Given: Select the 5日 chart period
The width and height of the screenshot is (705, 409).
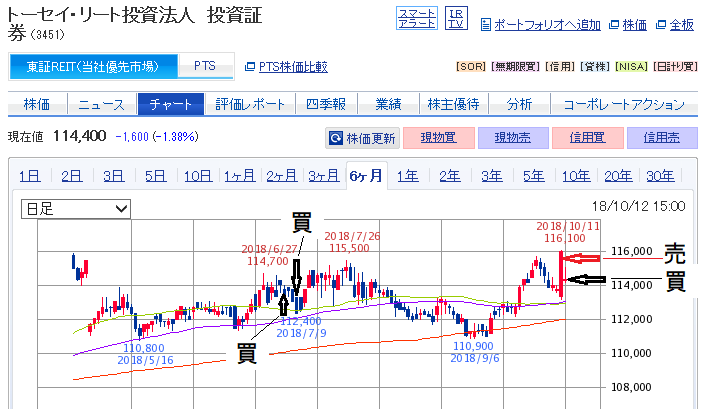Looking at the screenshot, I should point(156,176).
